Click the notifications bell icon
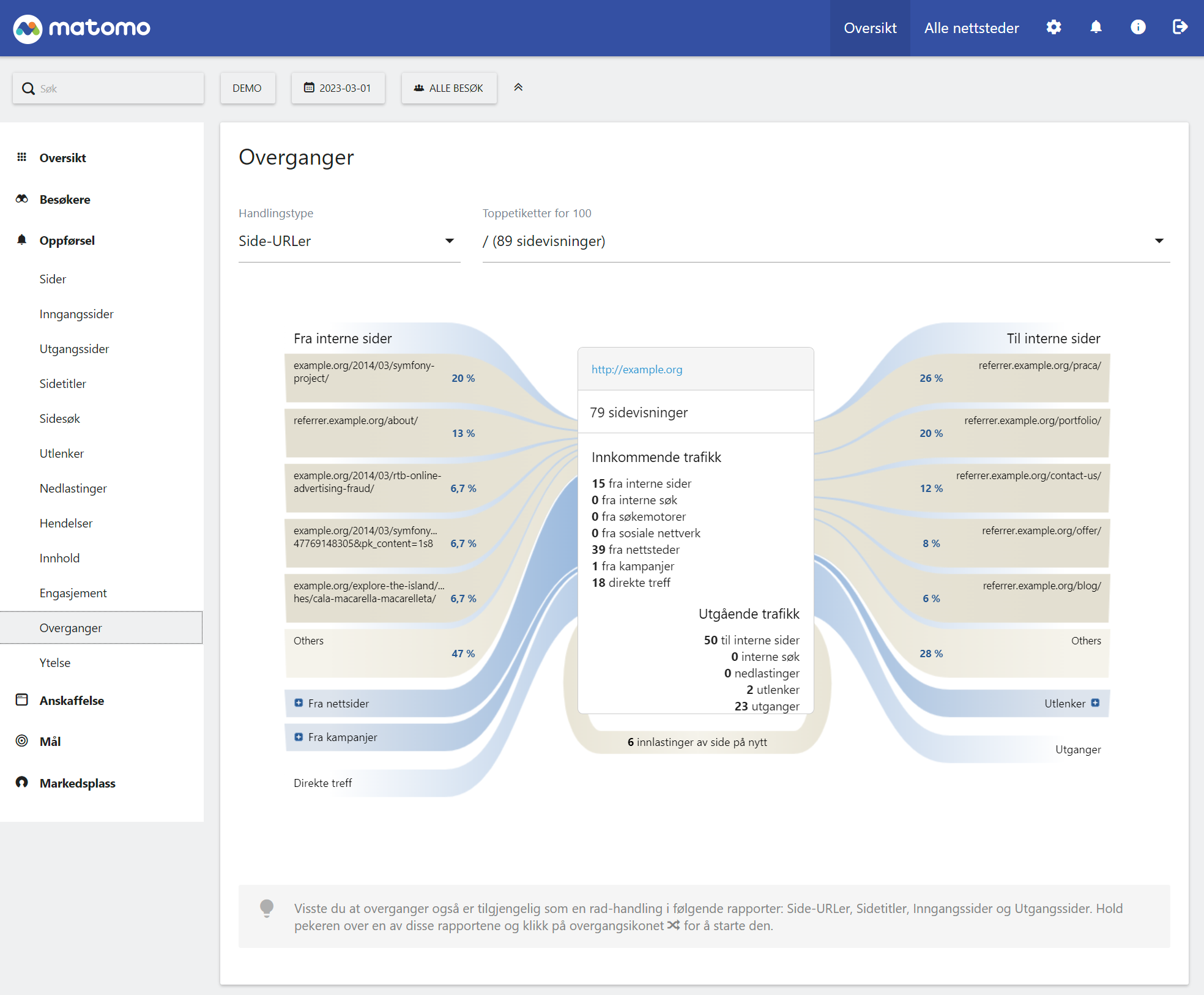This screenshot has width=1204, height=995. tap(1096, 28)
